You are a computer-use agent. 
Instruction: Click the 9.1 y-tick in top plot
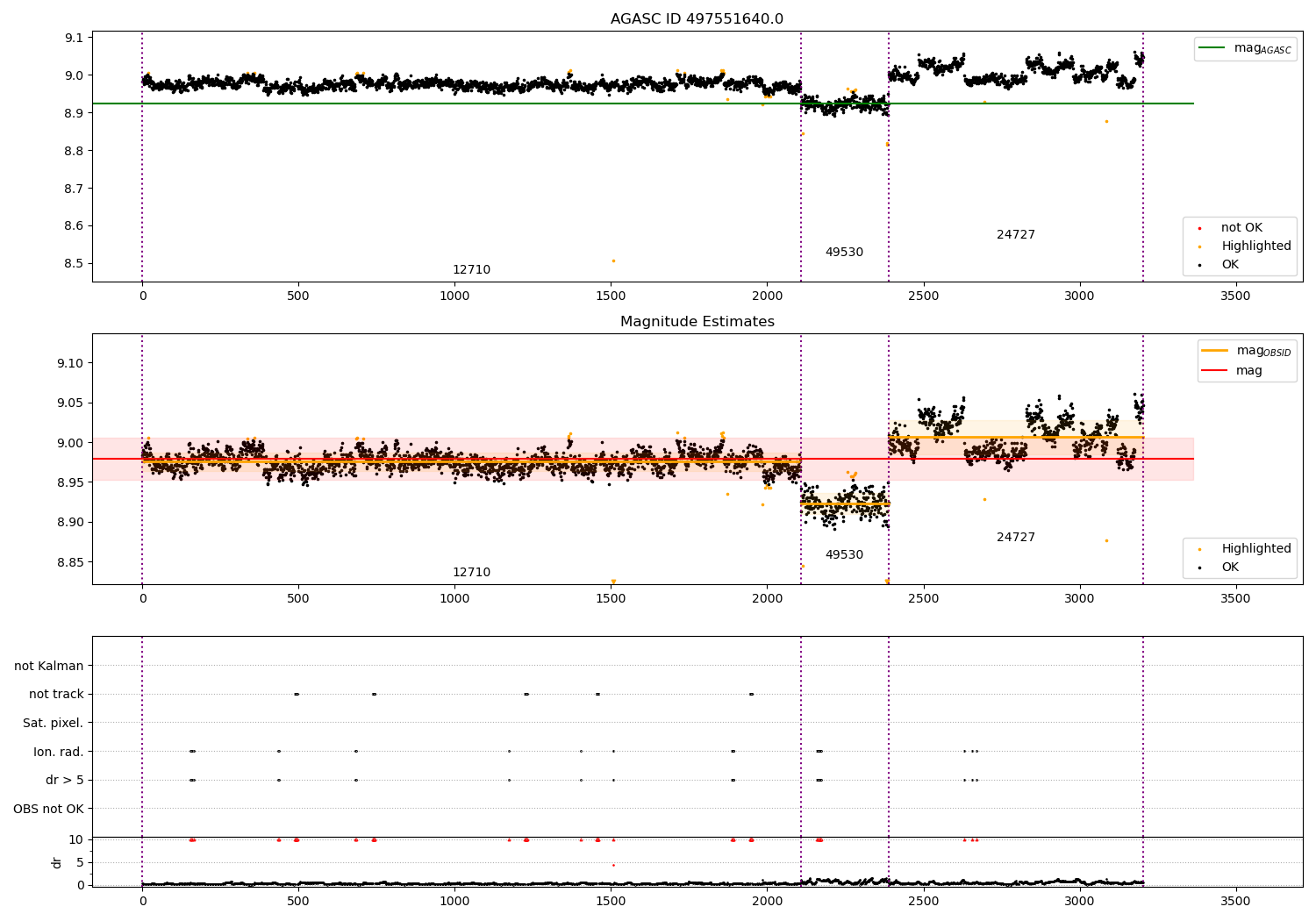[x=74, y=38]
